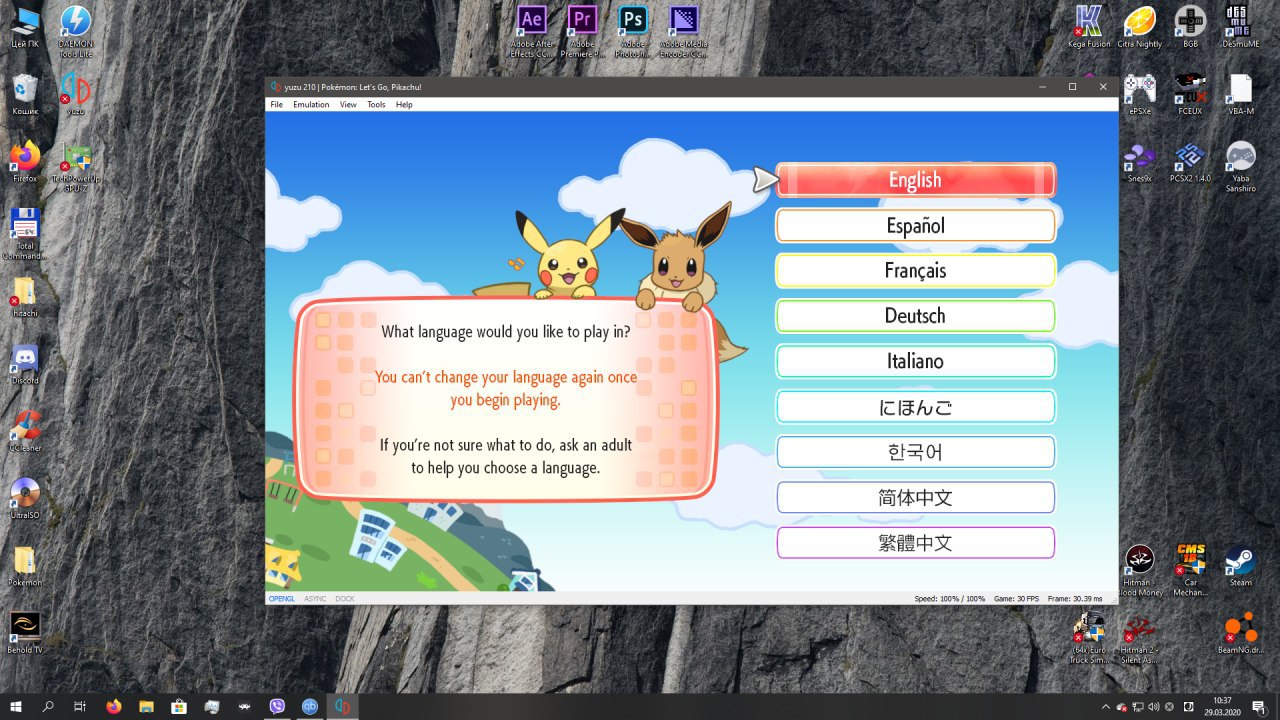Open the Snes9x emulator shortcut

[1139, 161]
